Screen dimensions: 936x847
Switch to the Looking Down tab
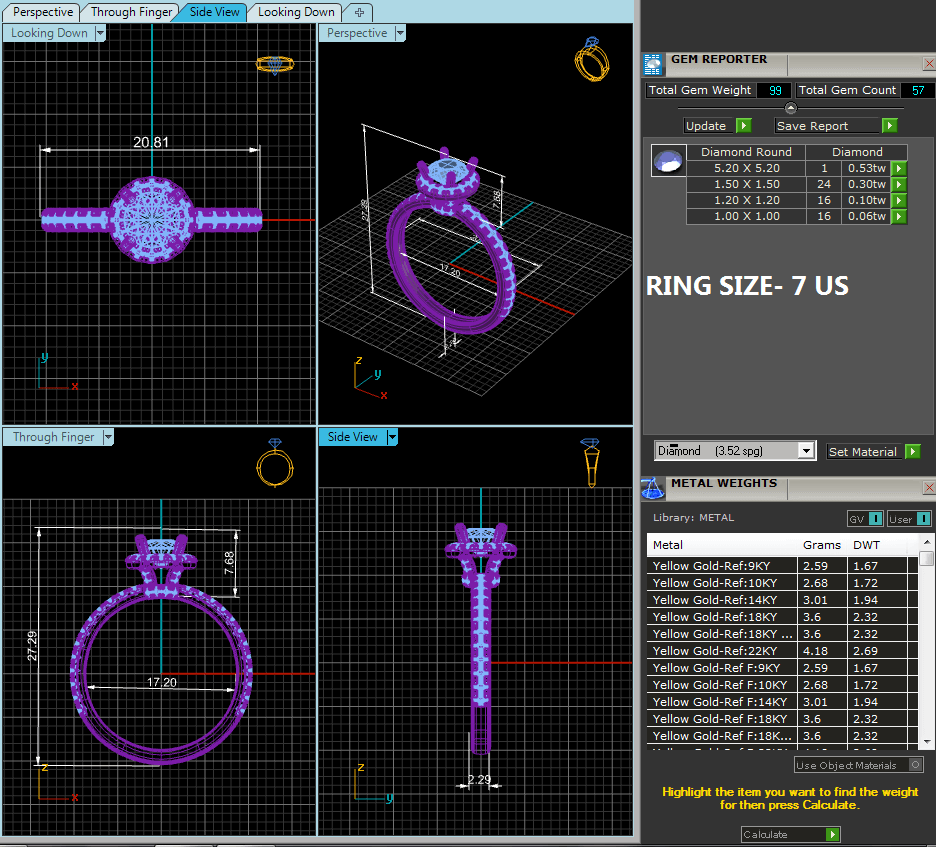(296, 12)
